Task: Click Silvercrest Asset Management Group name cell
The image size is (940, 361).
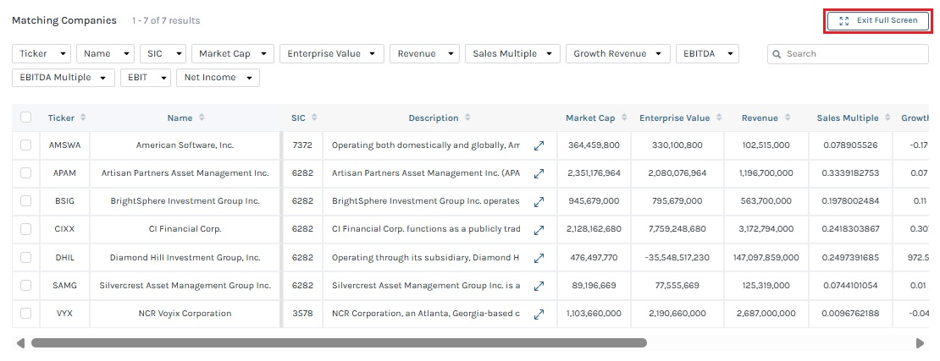Action: [x=185, y=285]
